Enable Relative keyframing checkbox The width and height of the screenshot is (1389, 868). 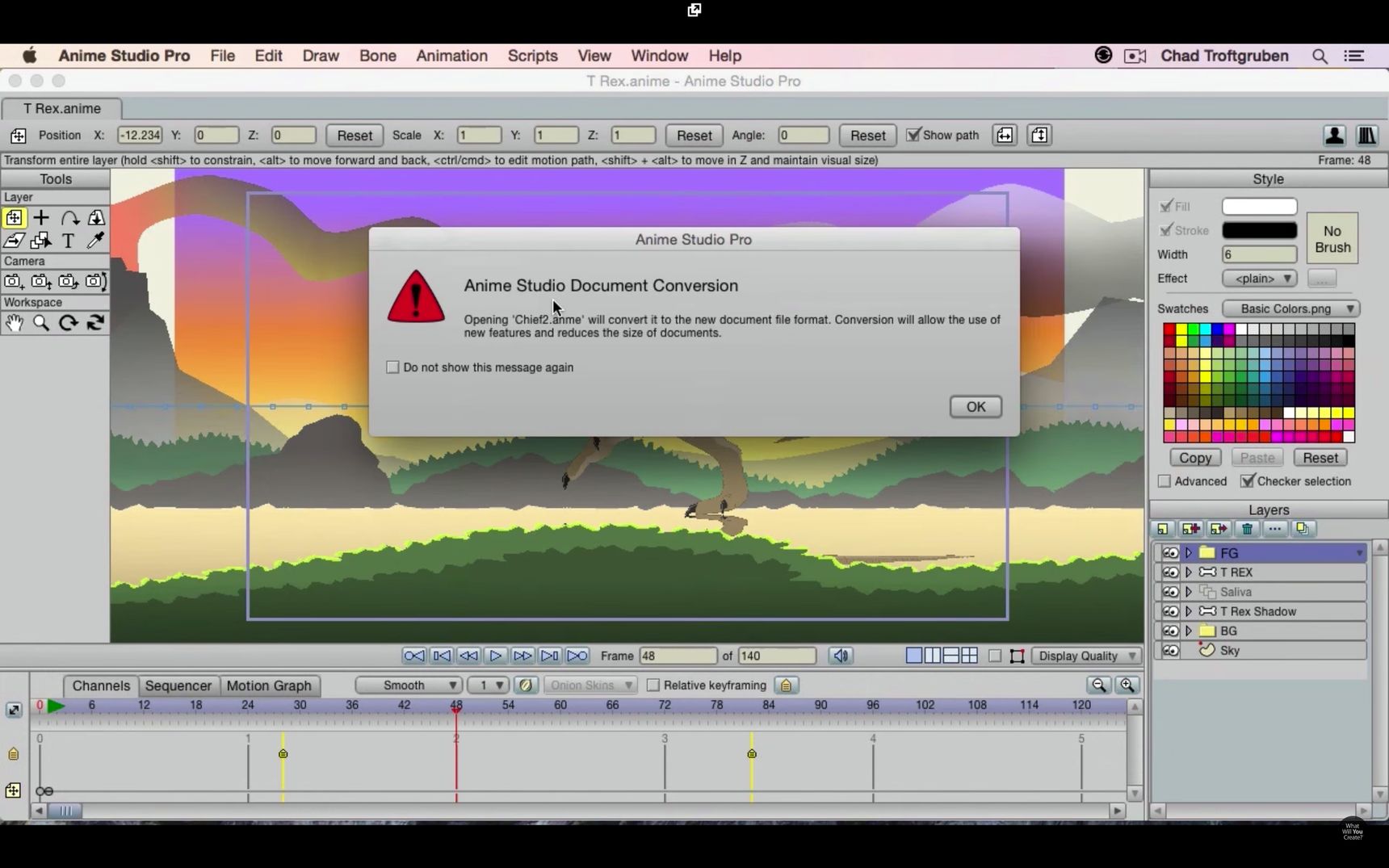(x=653, y=686)
